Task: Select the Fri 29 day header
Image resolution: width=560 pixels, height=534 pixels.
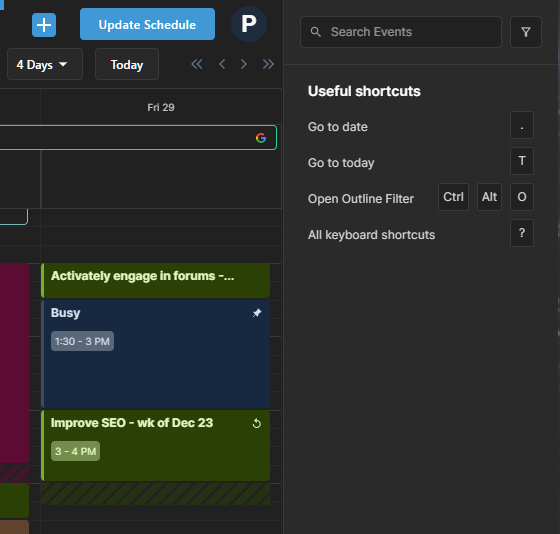Action: [161, 107]
